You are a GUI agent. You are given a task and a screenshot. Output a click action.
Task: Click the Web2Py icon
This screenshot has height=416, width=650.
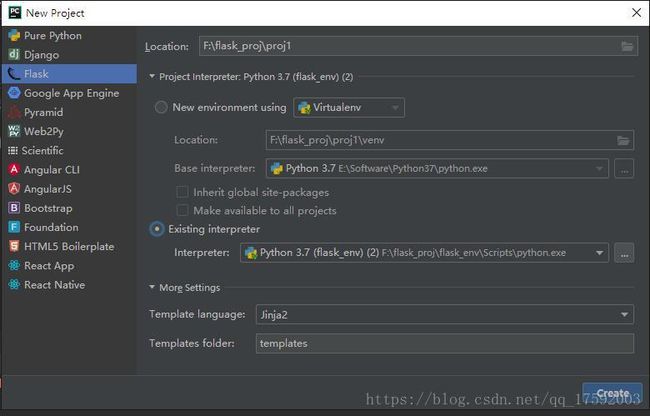14,131
